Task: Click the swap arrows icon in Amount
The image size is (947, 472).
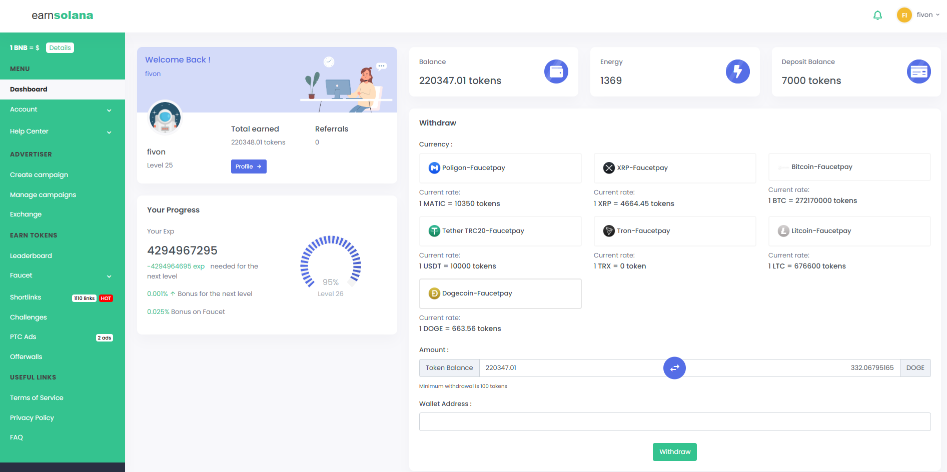Action: (675, 368)
